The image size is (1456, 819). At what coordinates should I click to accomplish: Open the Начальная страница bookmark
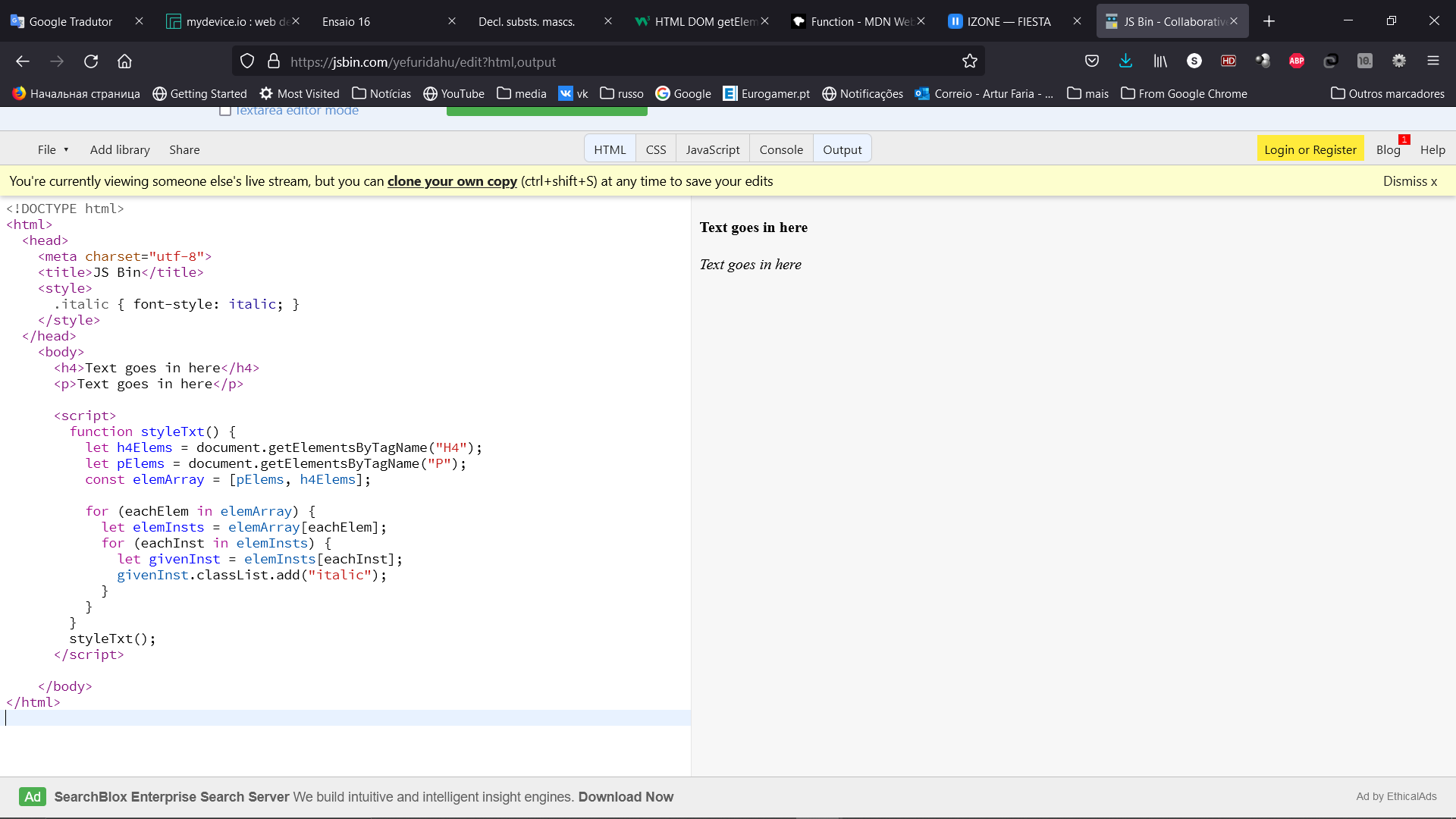(77, 94)
